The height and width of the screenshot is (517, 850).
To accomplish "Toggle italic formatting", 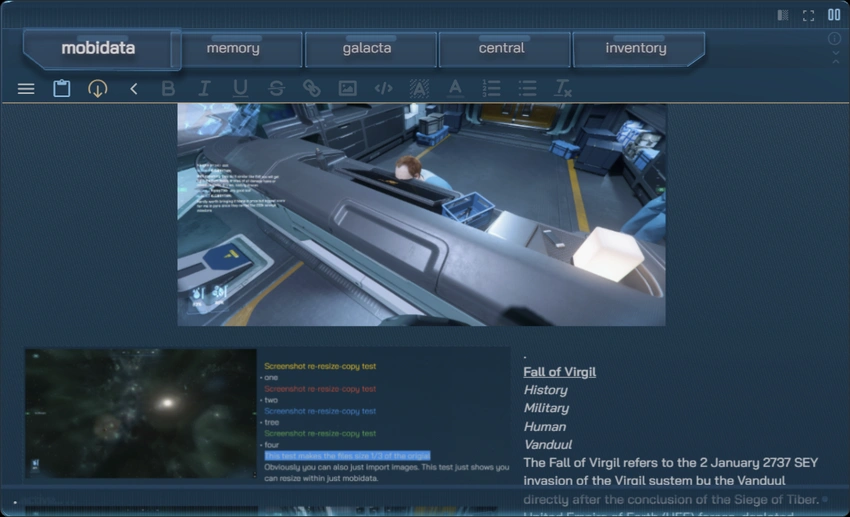I will tap(204, 88).
